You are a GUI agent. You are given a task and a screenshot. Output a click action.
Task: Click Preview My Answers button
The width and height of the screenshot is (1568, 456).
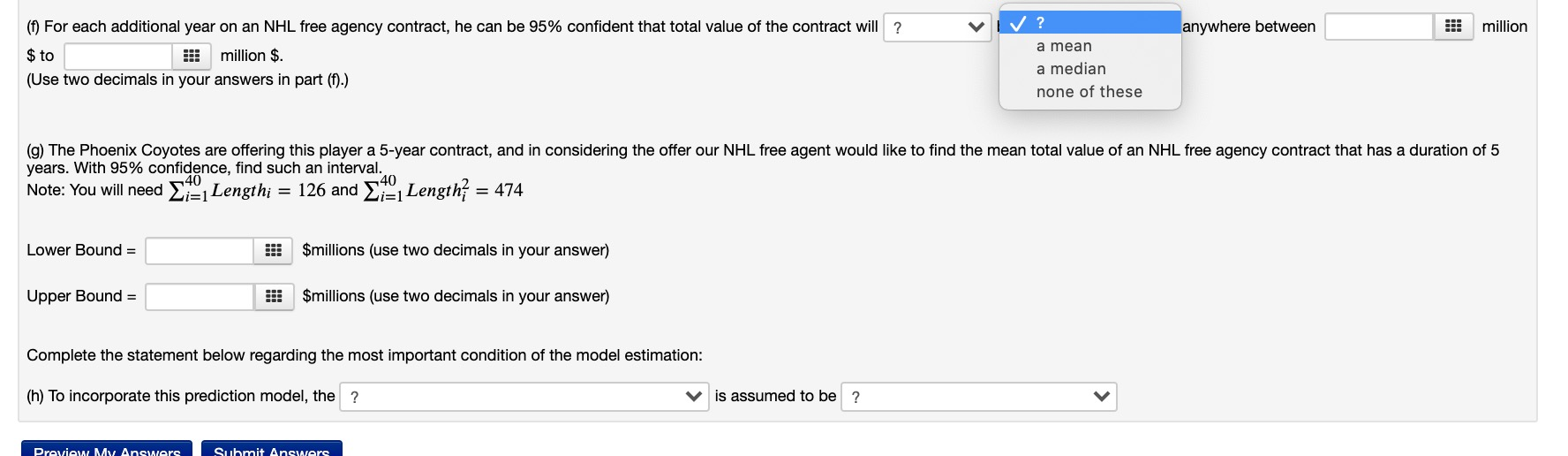(107, 448)
